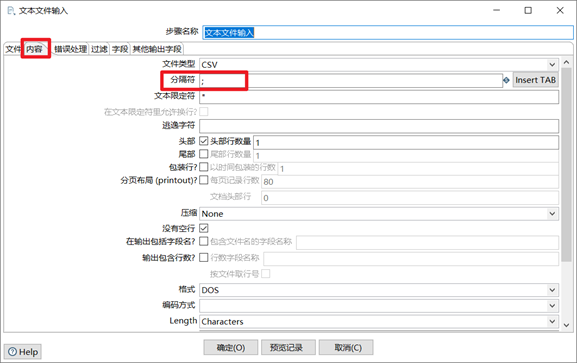Click scroll up arrow of content panel
Viewport: 577px width, 363px height.
pyautogui.click(x=566, y=62)
